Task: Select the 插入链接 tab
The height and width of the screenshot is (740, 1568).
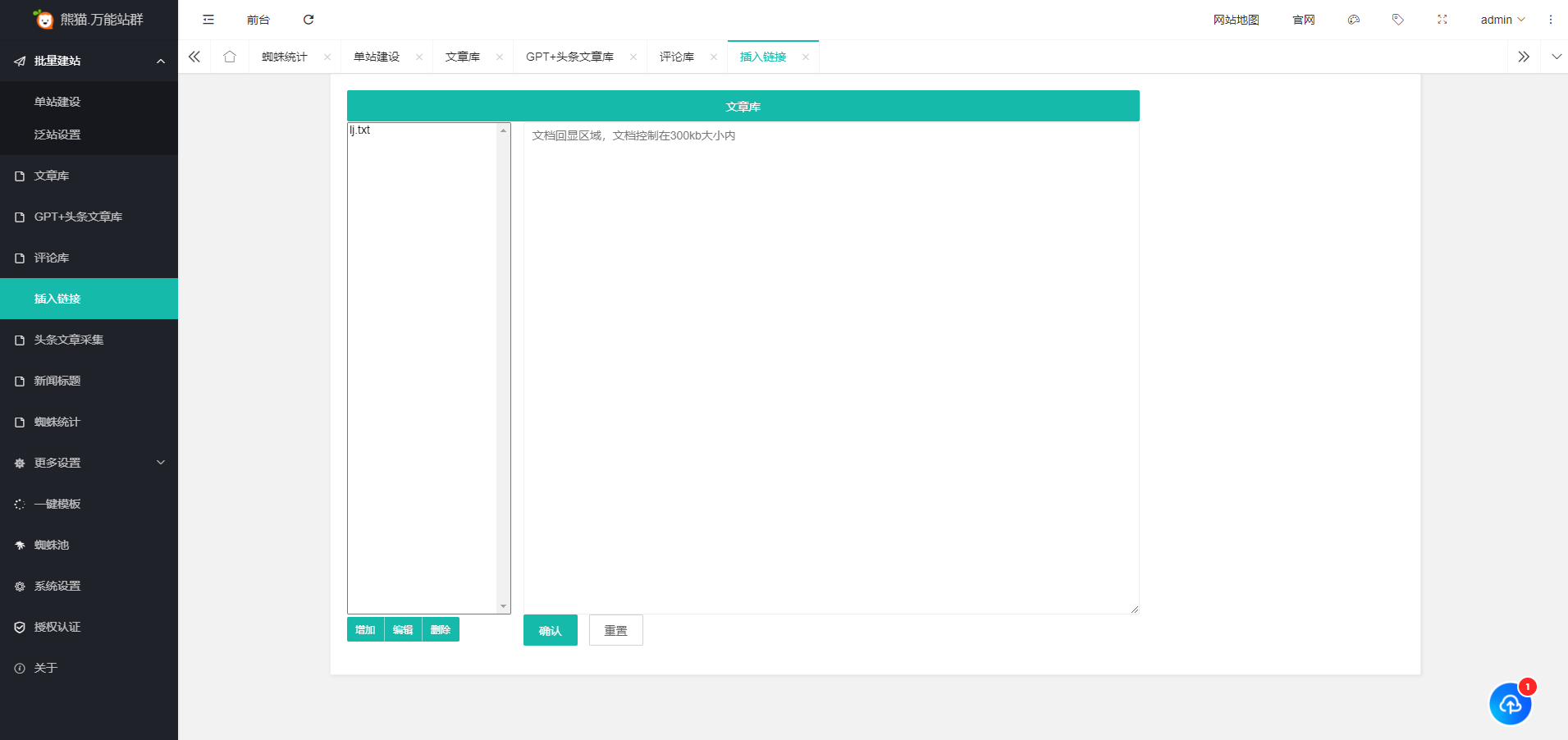Action: pyautogui.click(x=763, y=57)
